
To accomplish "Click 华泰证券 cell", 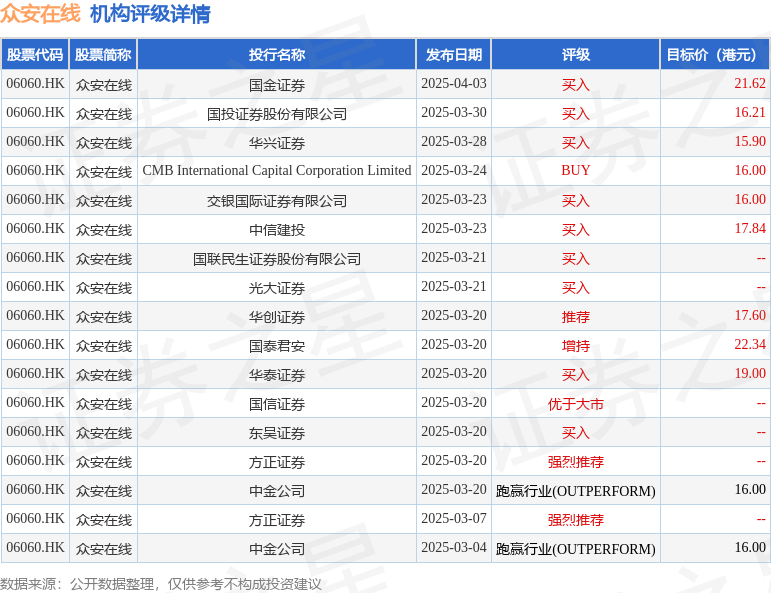I will 277,375.
